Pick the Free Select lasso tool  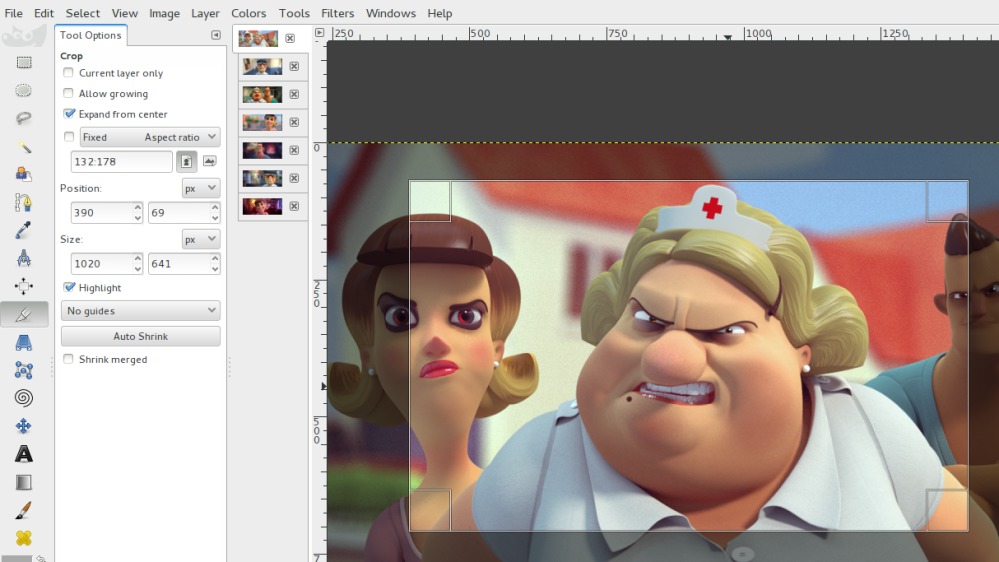click(23, 118)
